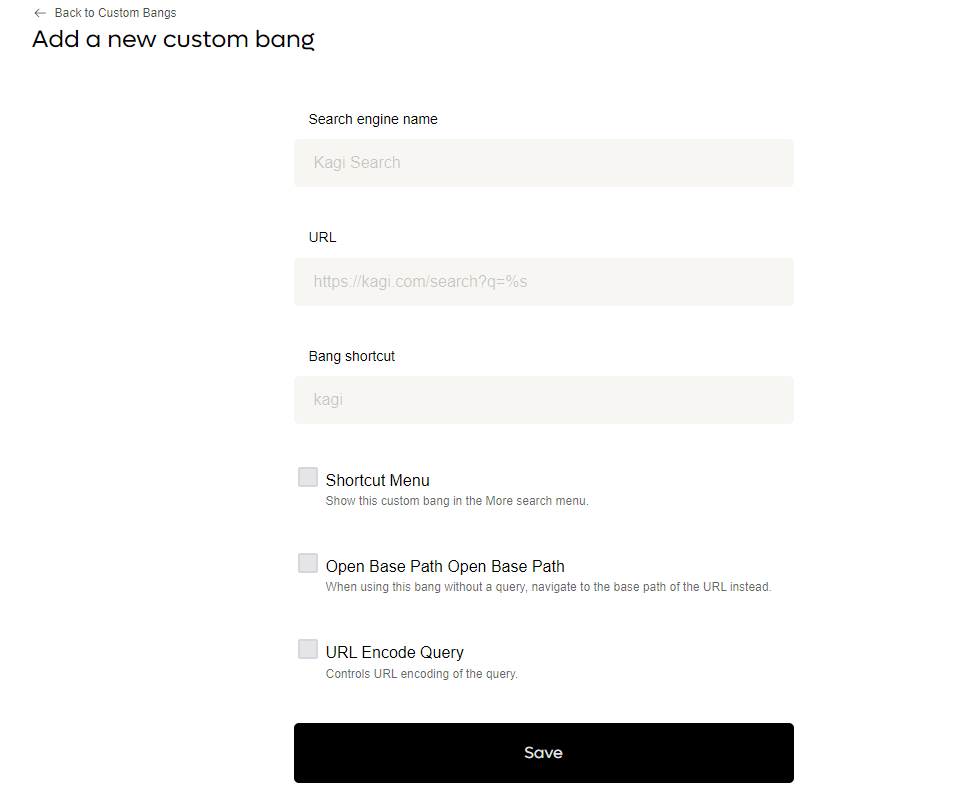Screen dimensions: 958x810
Task: Enable the Shortcut Menu checkbox
Action: click(x=307, y=477)
